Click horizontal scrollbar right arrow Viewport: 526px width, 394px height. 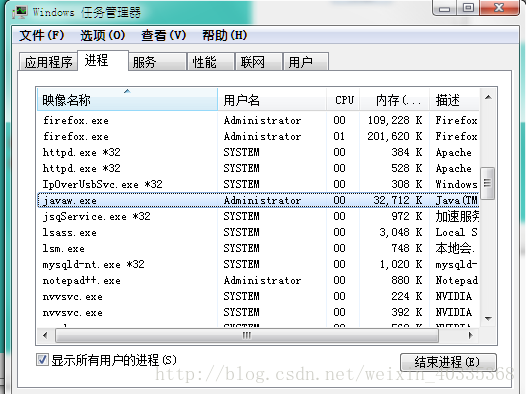point(471,335)
